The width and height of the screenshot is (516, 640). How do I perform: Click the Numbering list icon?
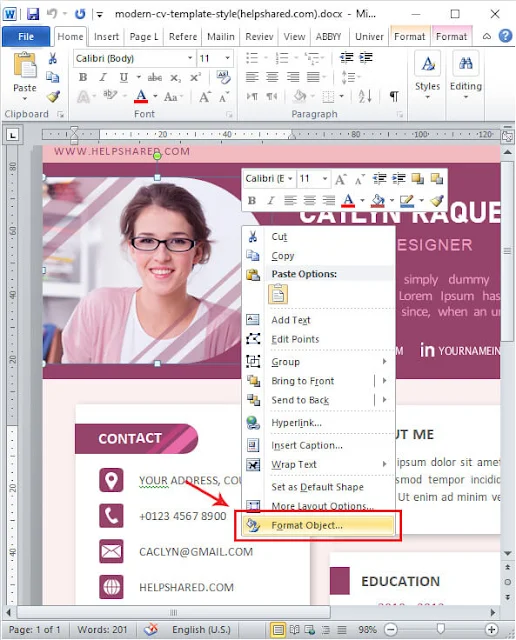(x=282, y=58)
